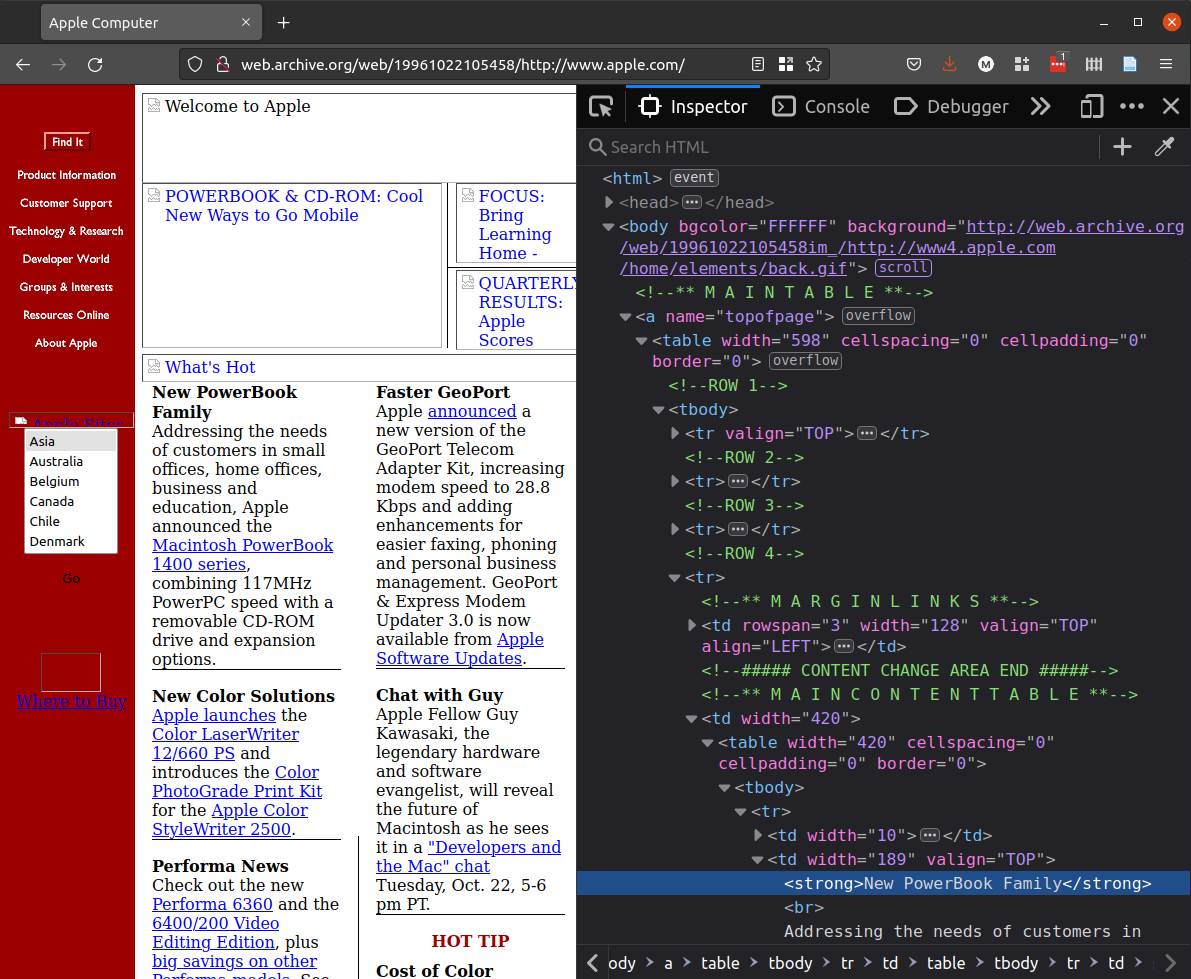The height and width of the screenshot is (979, 1191).
Task: Expand the td width=10 node
Action: pos(757,835)
